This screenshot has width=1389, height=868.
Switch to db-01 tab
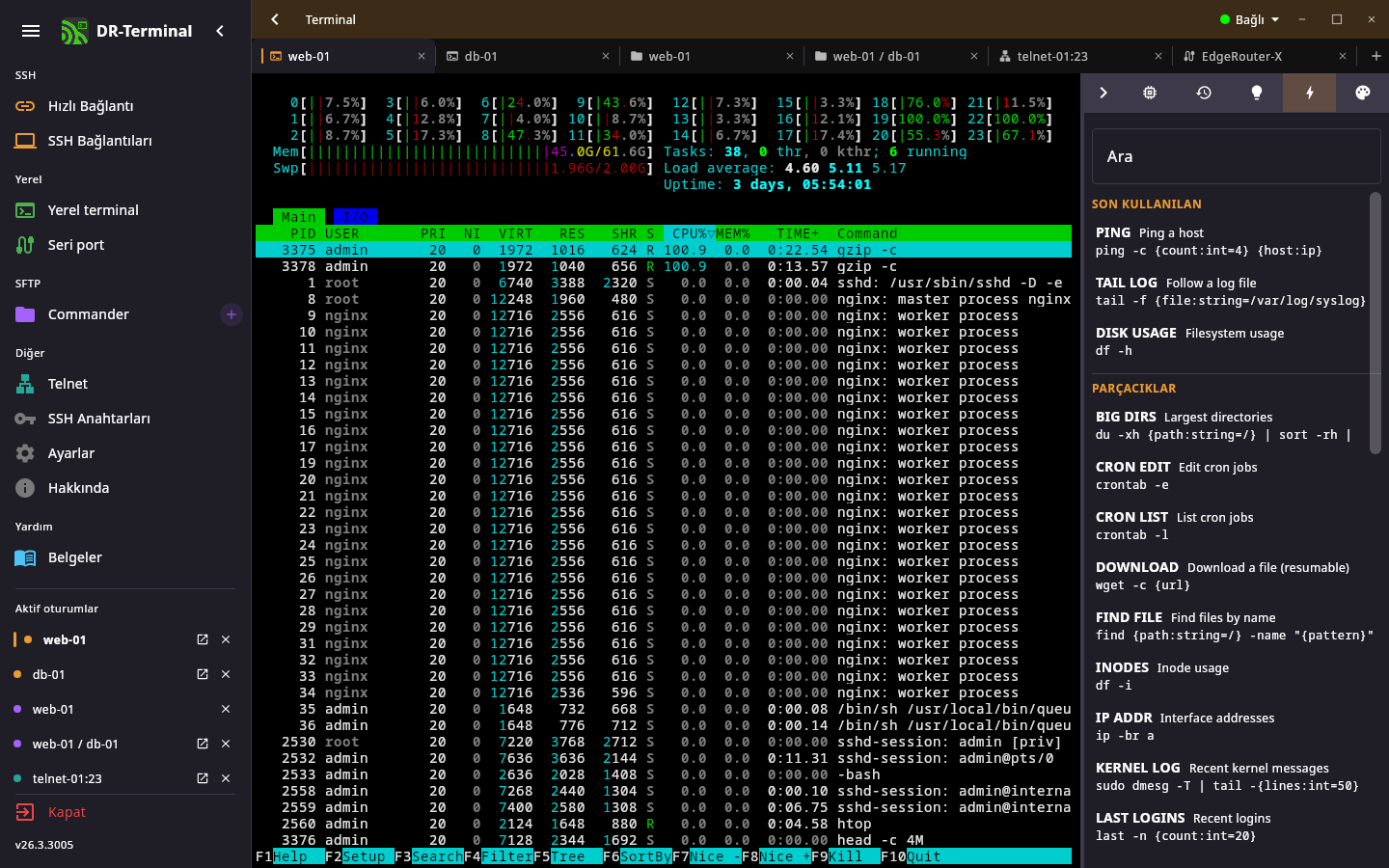[528, 56]
